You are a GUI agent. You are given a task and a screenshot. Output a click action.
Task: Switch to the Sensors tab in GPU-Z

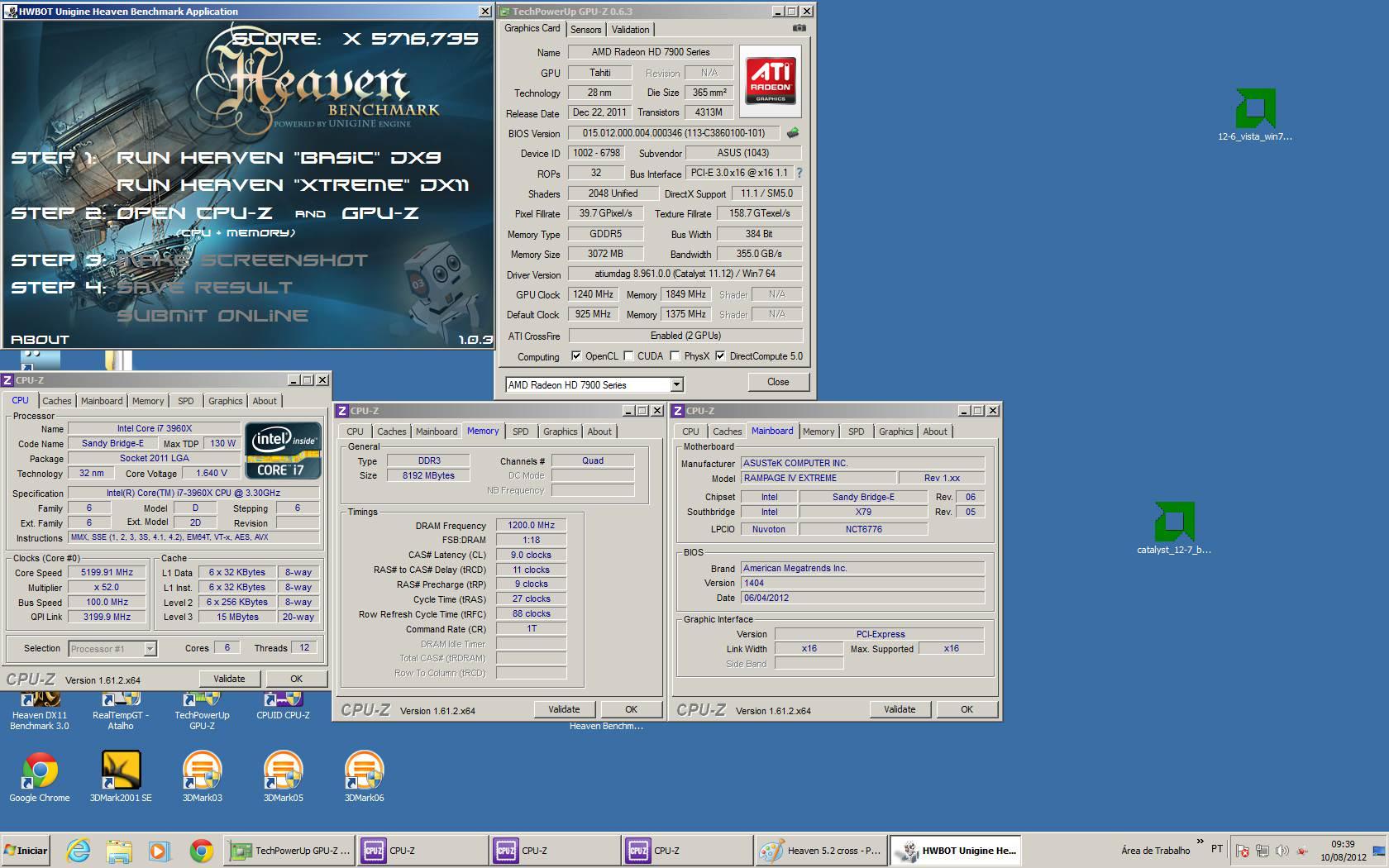[585, 29]
